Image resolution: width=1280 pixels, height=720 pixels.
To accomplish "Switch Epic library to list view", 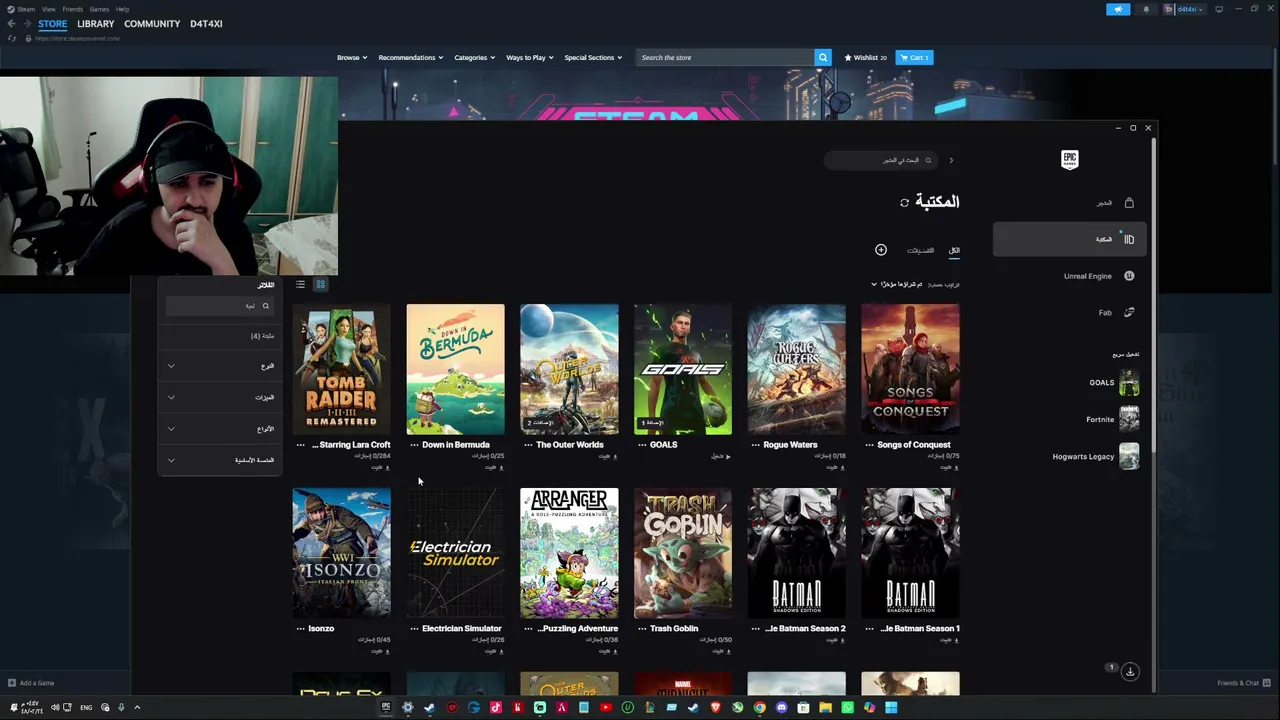I will (300, 285).
